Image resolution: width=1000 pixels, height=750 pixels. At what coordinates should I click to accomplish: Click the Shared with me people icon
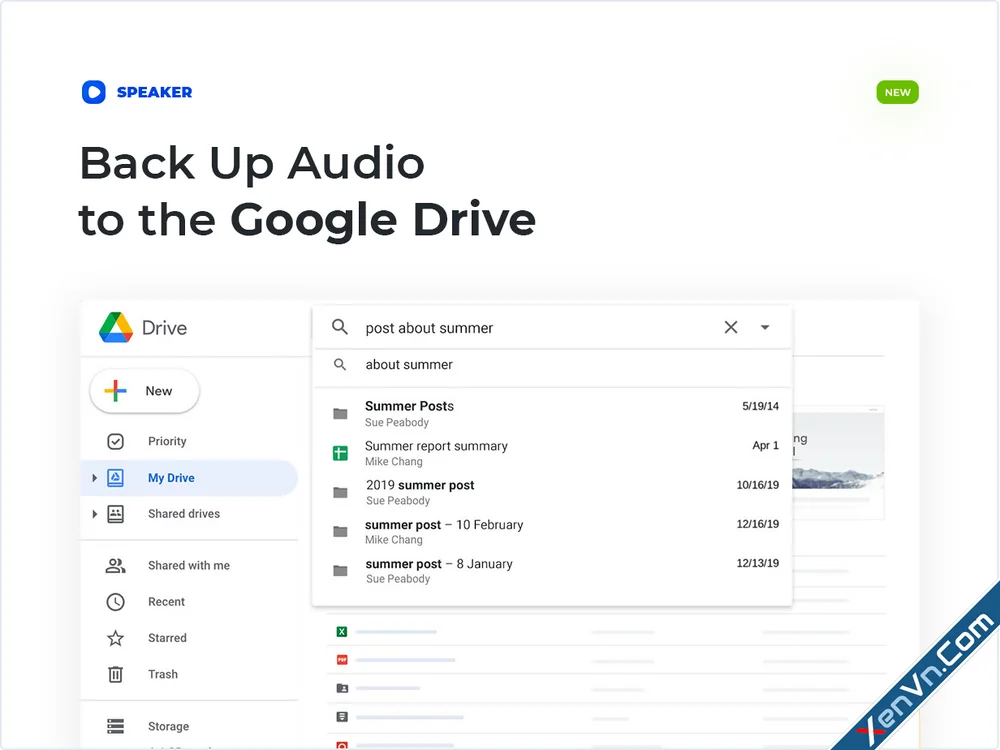115,566
